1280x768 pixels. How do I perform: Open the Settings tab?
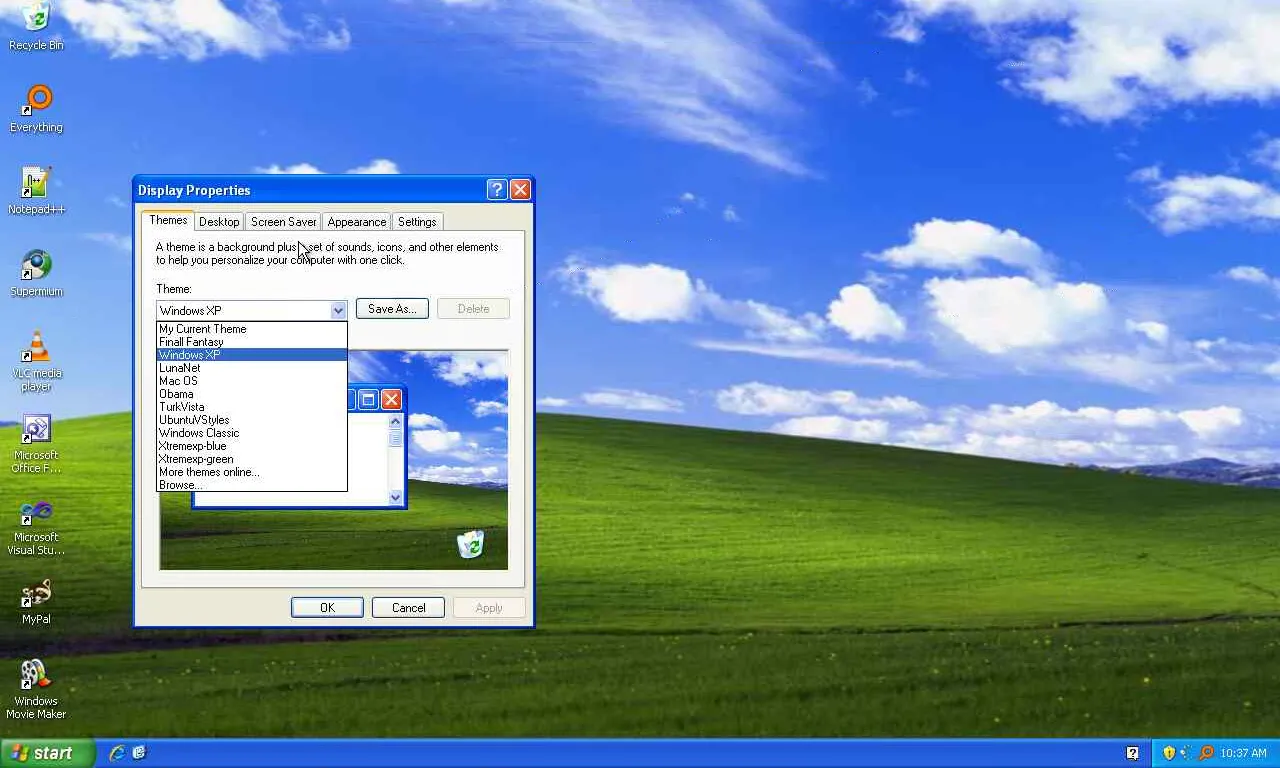click(x=417, y=222)
